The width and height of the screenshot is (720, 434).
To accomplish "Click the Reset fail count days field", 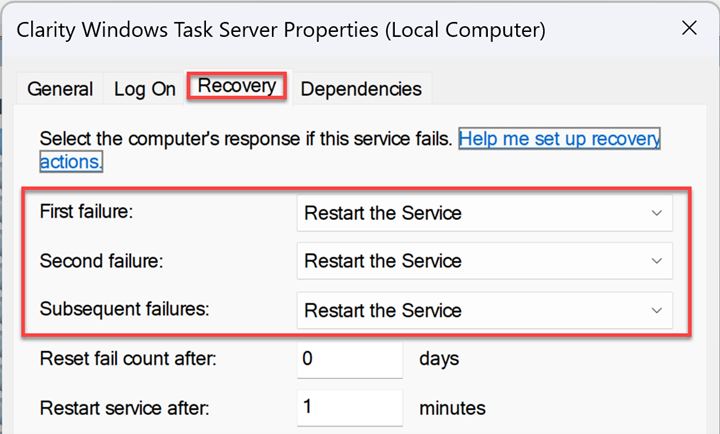I will tap(349, 358).
